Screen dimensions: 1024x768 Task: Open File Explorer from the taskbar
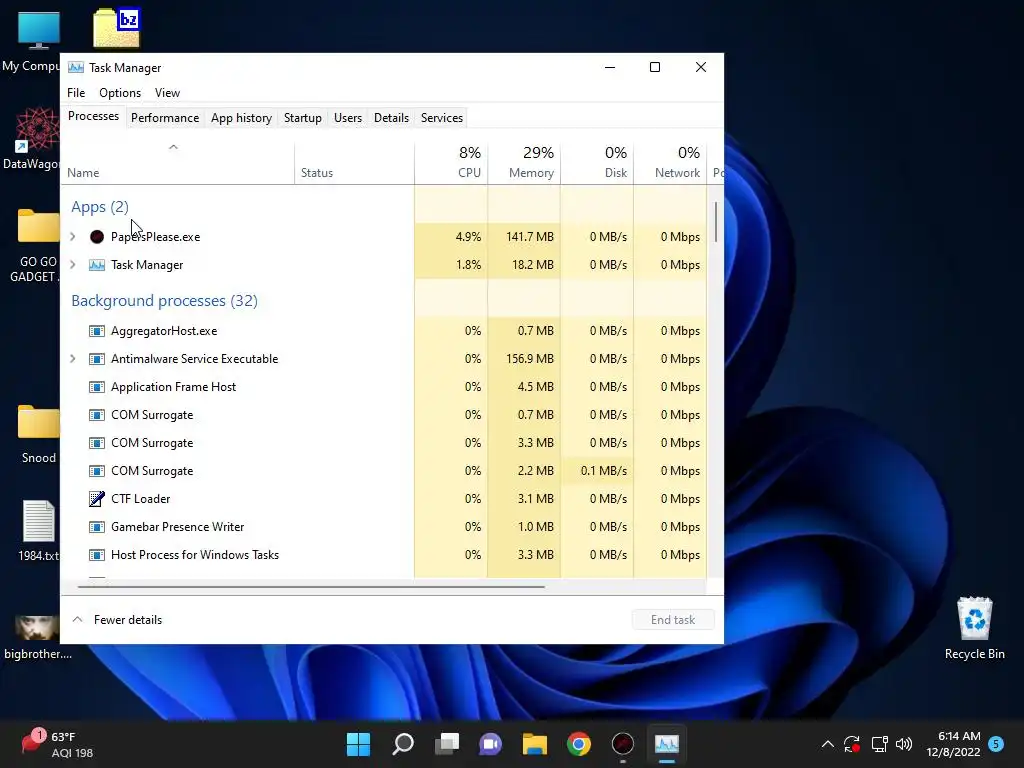[534, 744]
